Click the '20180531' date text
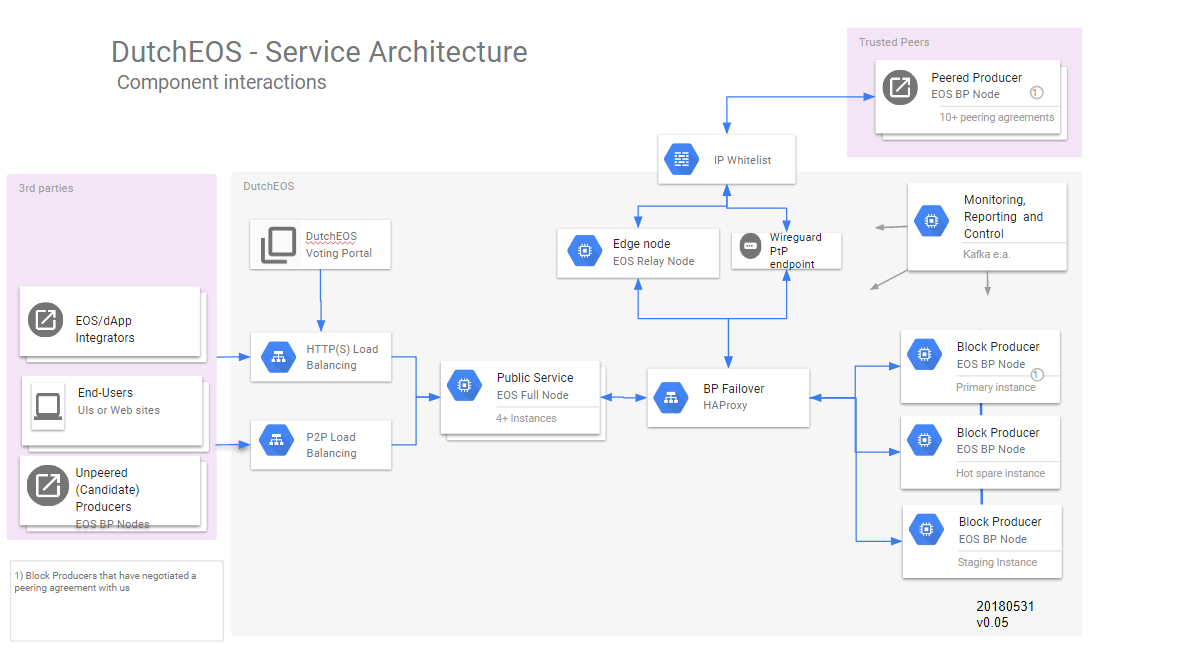Image resolution: width=1177 pixels, height=661 pixels. click(x=1005, y=606)
